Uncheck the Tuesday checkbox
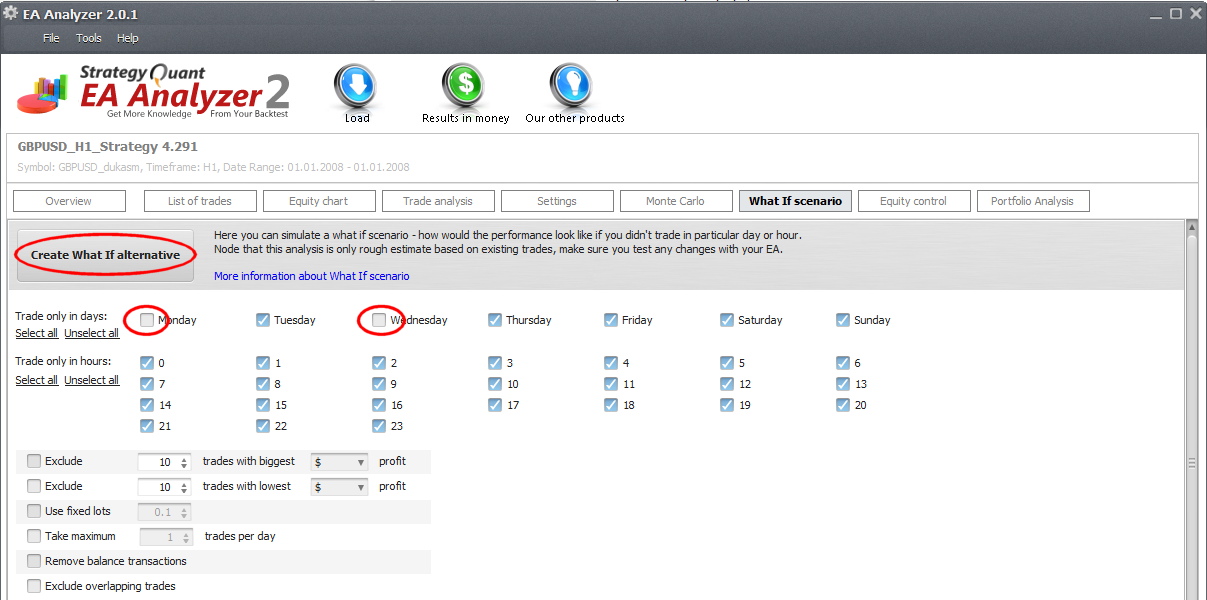 tap(263, 320)
